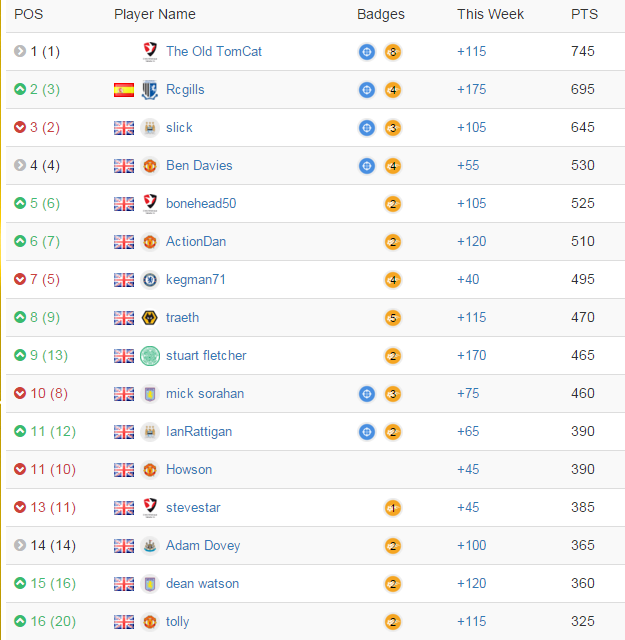Click the Celtic crest next to stuart fletcher

pyautogui.click(x=150, y=356)
